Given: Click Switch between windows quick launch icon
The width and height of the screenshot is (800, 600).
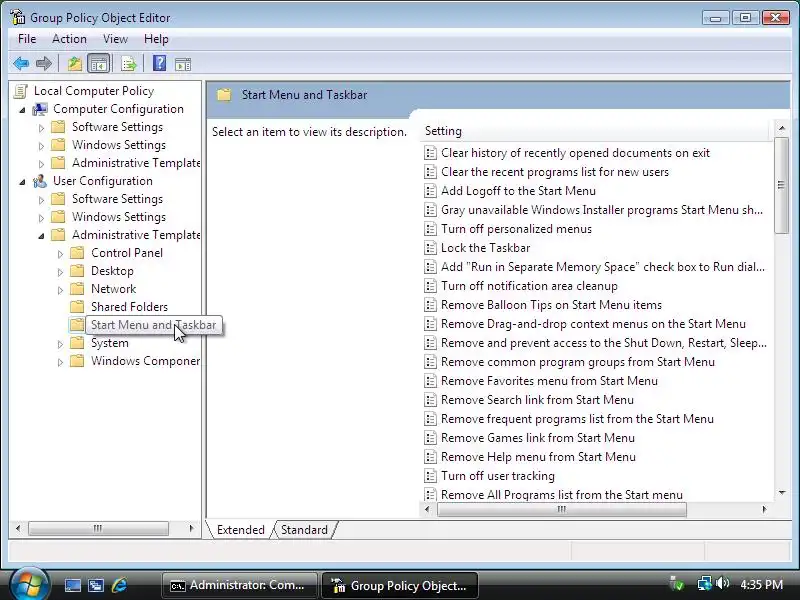Looking at the screenshot, I should [x=96, y=585].
